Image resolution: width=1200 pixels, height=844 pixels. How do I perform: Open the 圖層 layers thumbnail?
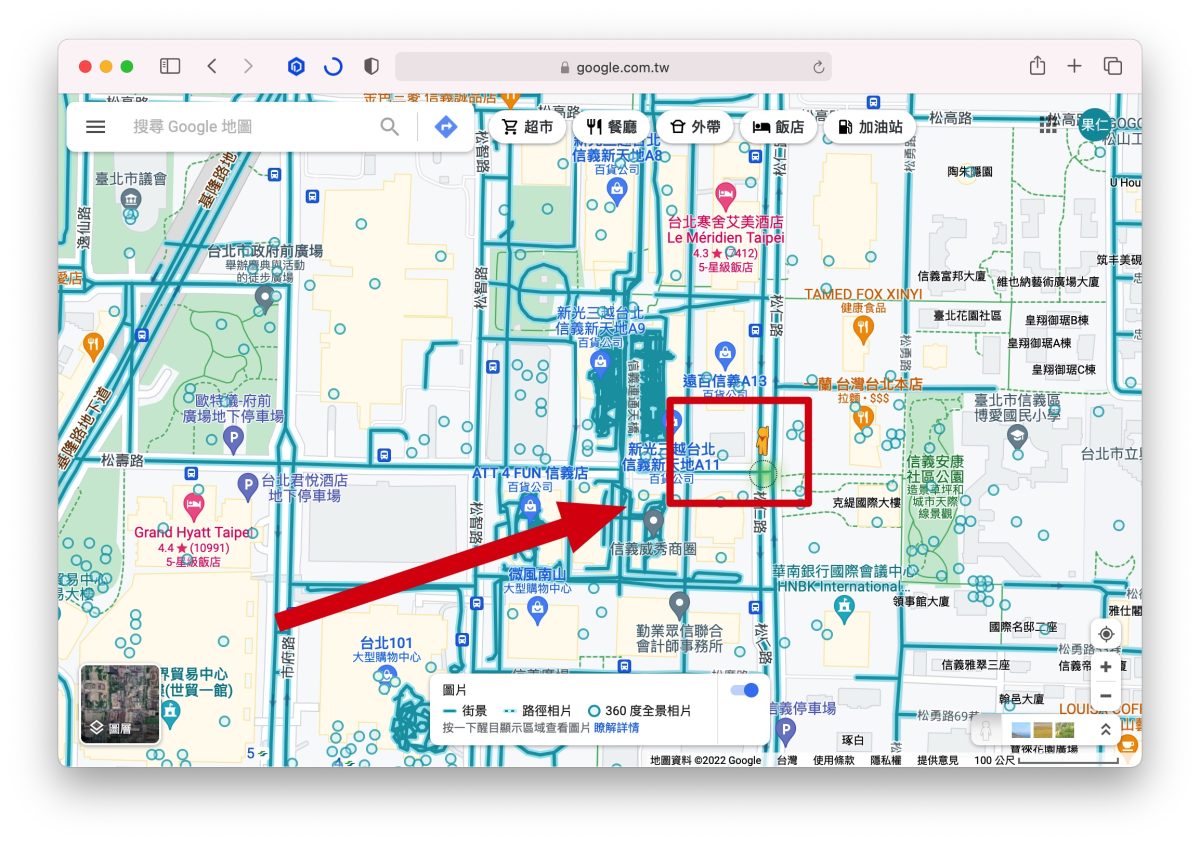120,704
